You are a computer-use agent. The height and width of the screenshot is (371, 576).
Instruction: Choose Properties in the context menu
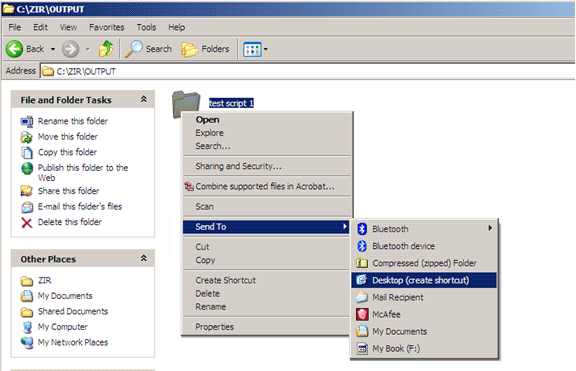tap(266, 327)
